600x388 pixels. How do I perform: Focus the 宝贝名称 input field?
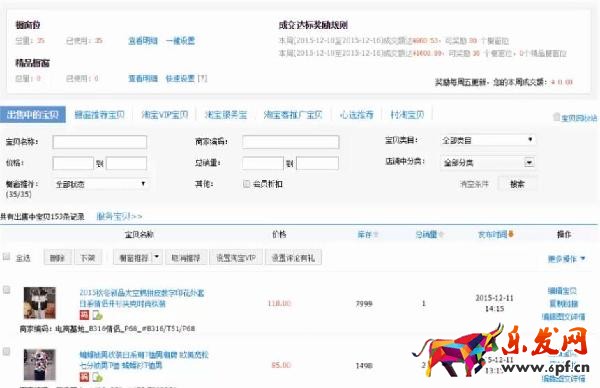click(99, 142)
